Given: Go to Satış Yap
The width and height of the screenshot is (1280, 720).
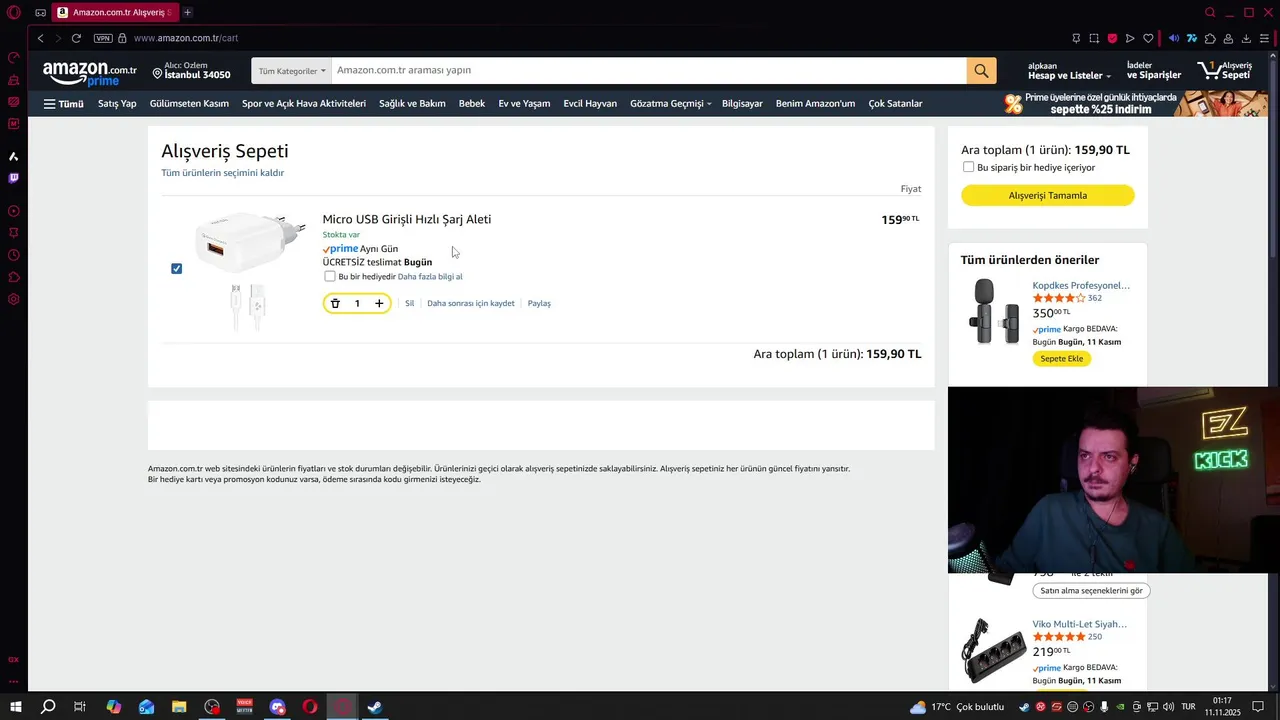Looking at the screenshot, I should (117, 104).
